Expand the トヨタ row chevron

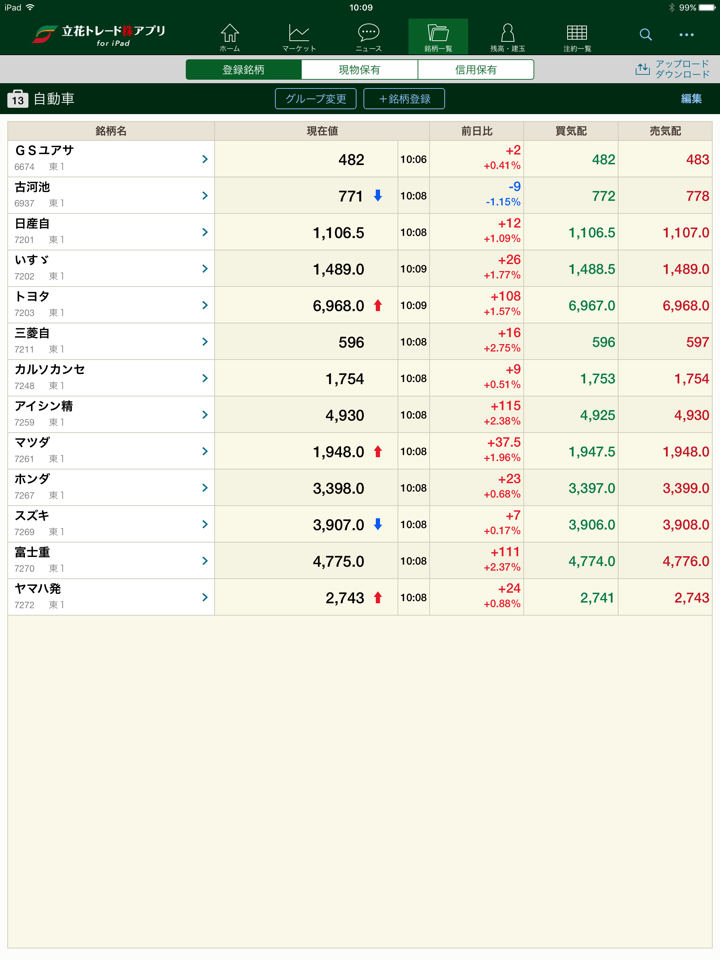204,305
